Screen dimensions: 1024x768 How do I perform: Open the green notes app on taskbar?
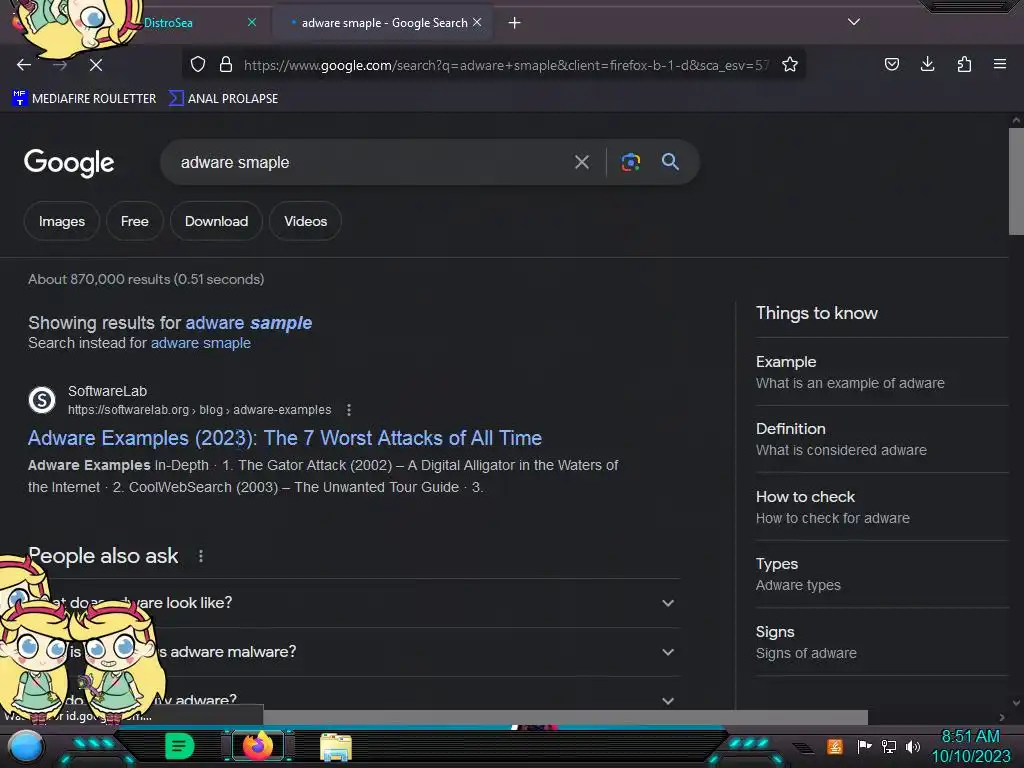click(180, 746)
